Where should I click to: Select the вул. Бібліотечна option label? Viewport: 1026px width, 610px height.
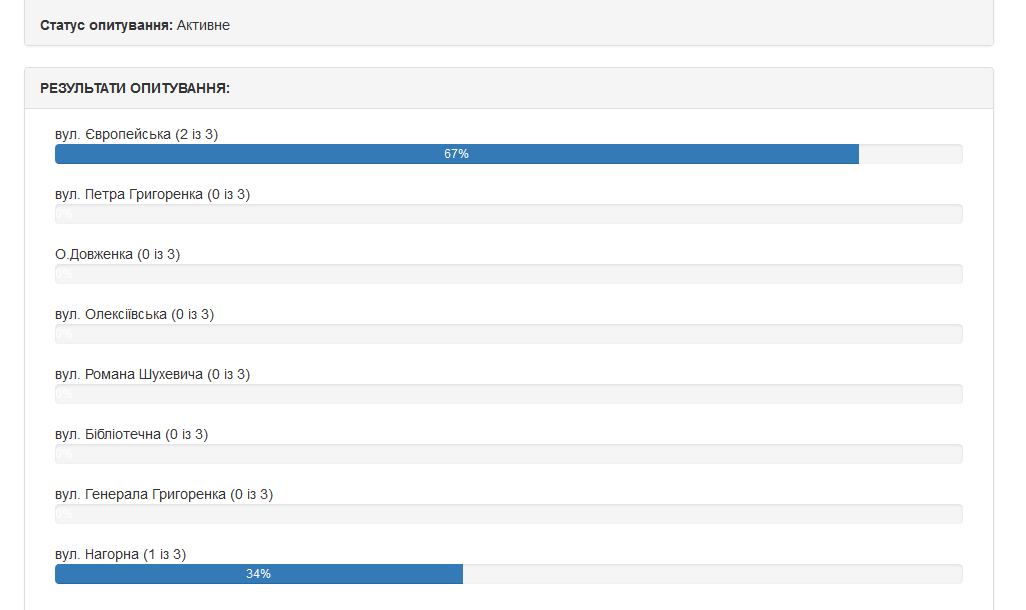131,434
